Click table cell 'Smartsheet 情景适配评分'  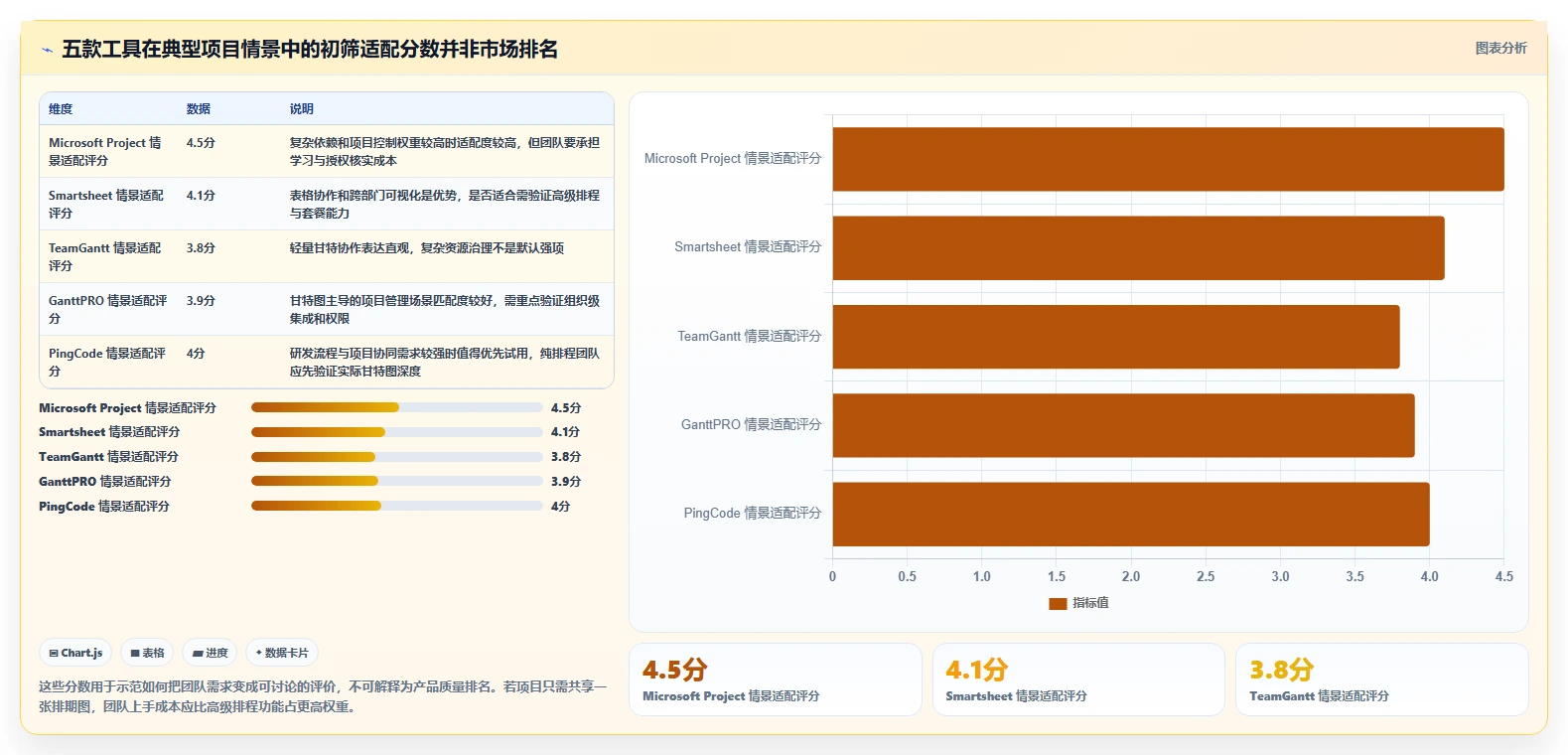tap(107, 204)
